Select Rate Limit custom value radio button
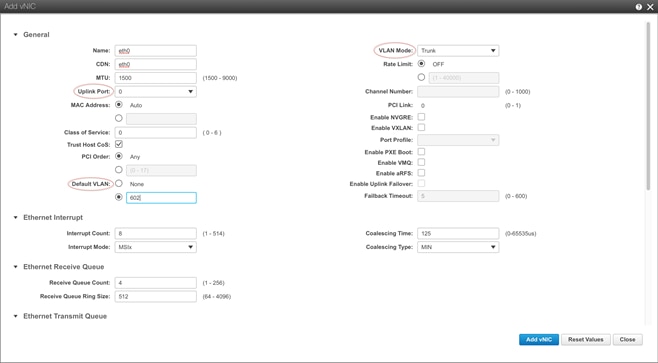Viewport: 658px width, 363px height. click(421, 77)
